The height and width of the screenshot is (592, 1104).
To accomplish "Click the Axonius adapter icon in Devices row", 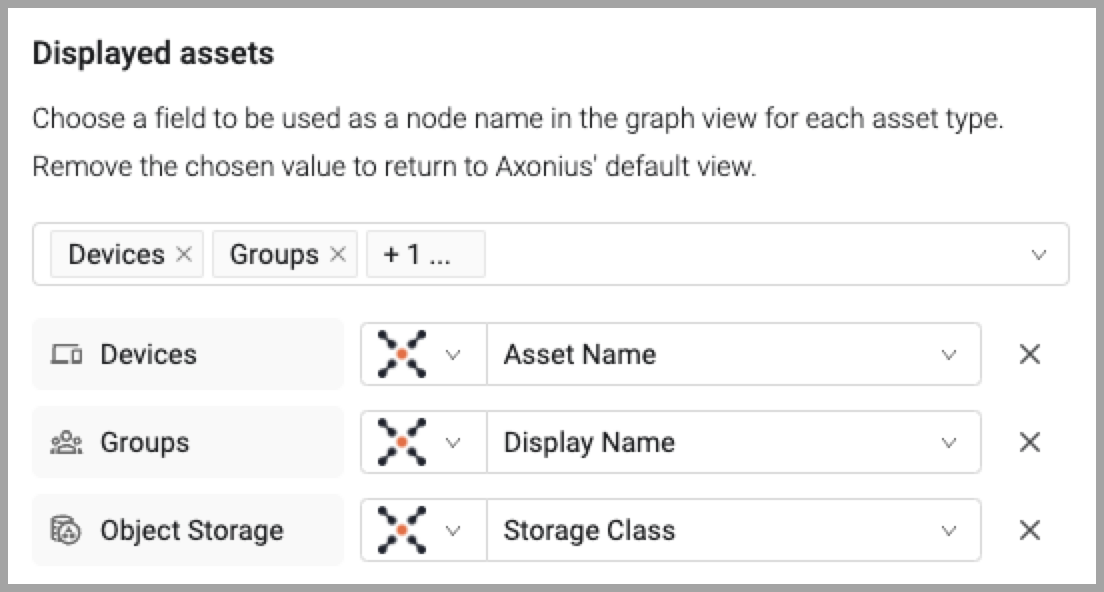I will (401, 355).
